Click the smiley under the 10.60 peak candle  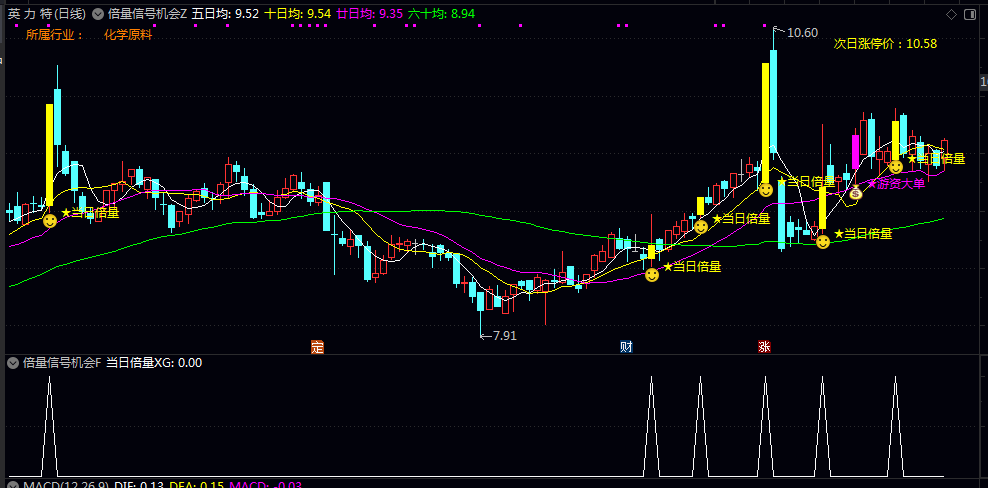pos(766,189)
